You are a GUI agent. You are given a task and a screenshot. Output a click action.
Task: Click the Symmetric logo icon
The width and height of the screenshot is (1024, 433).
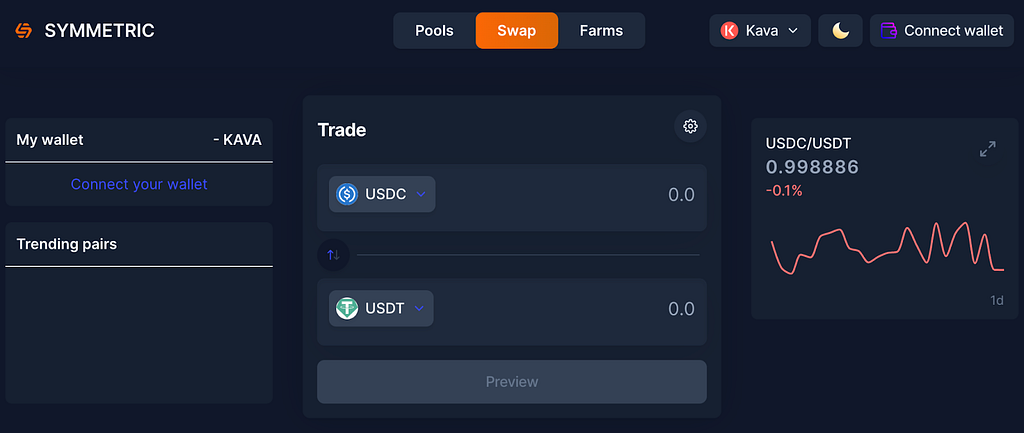pos(24,31)
